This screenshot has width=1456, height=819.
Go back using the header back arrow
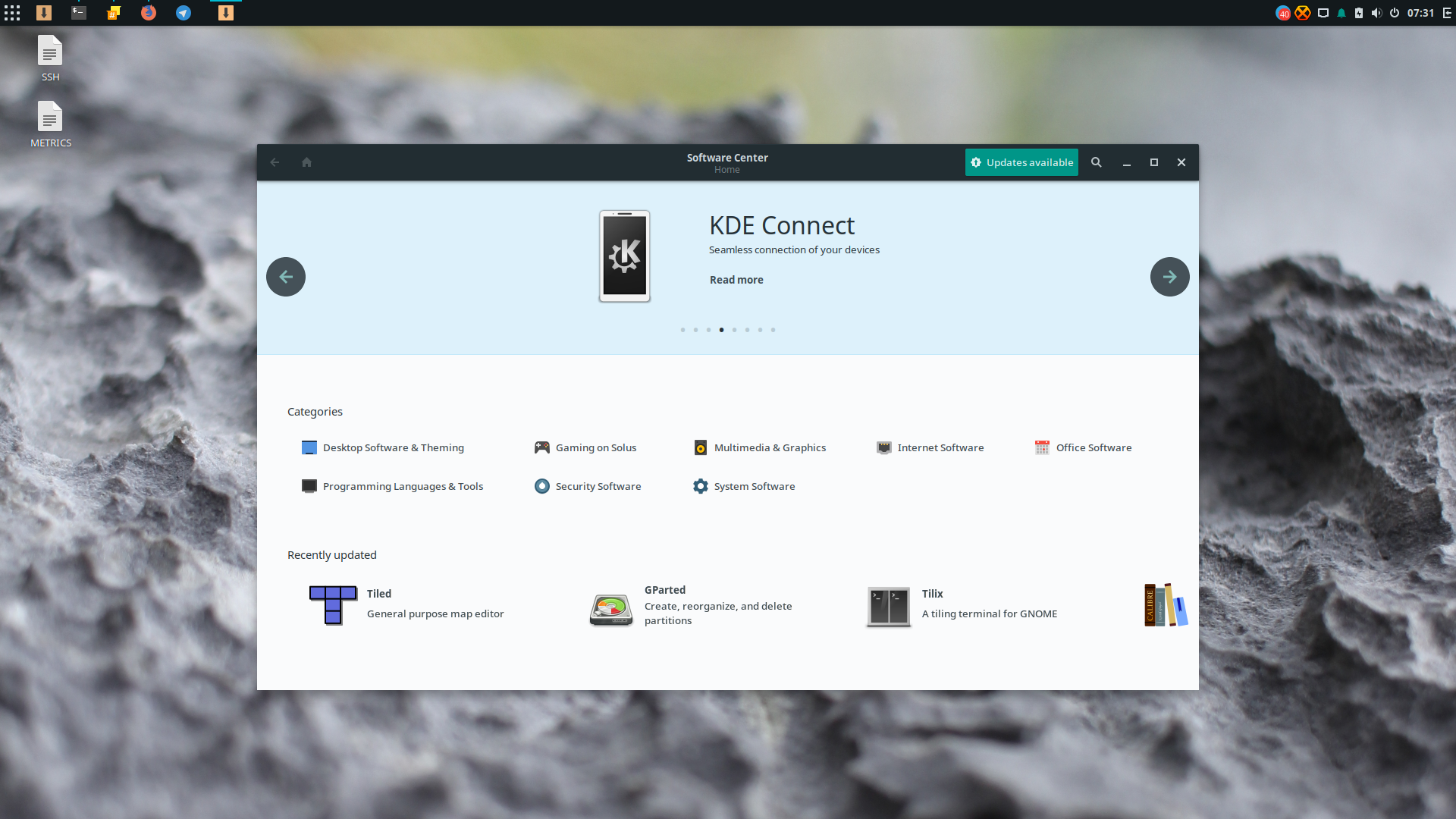tap(275, 162)
